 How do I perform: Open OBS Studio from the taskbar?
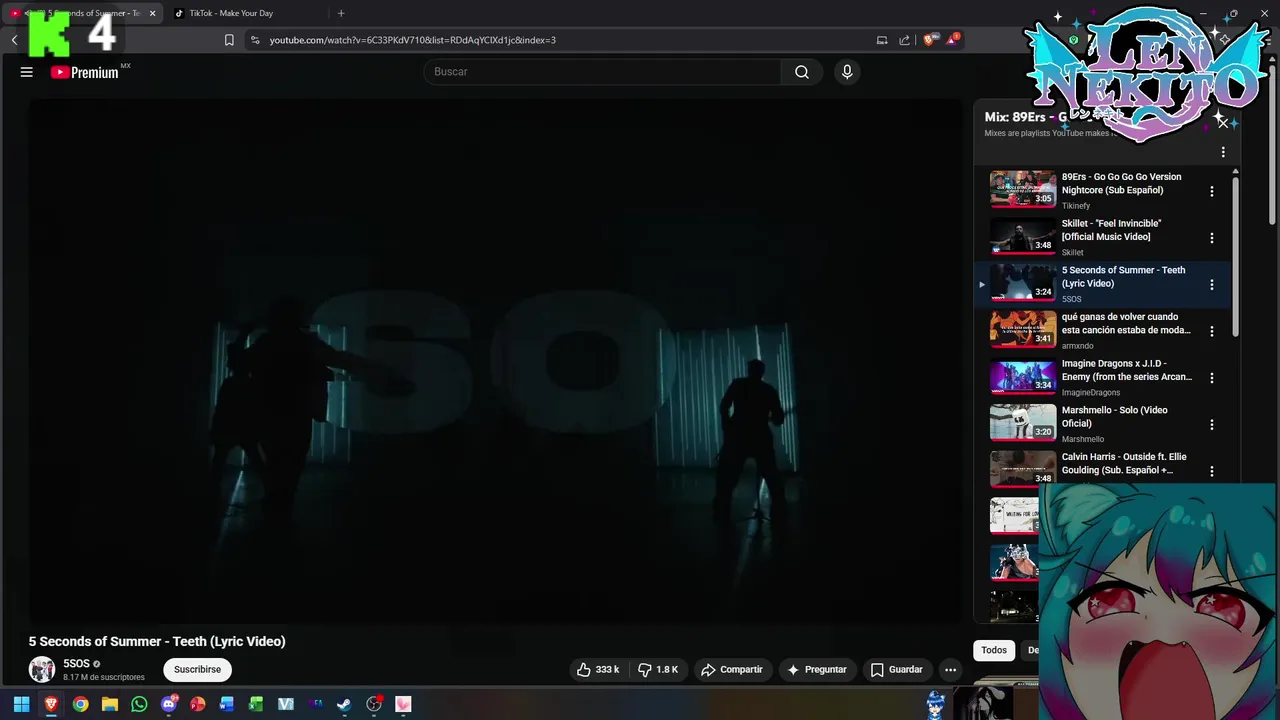coord(374,704)
